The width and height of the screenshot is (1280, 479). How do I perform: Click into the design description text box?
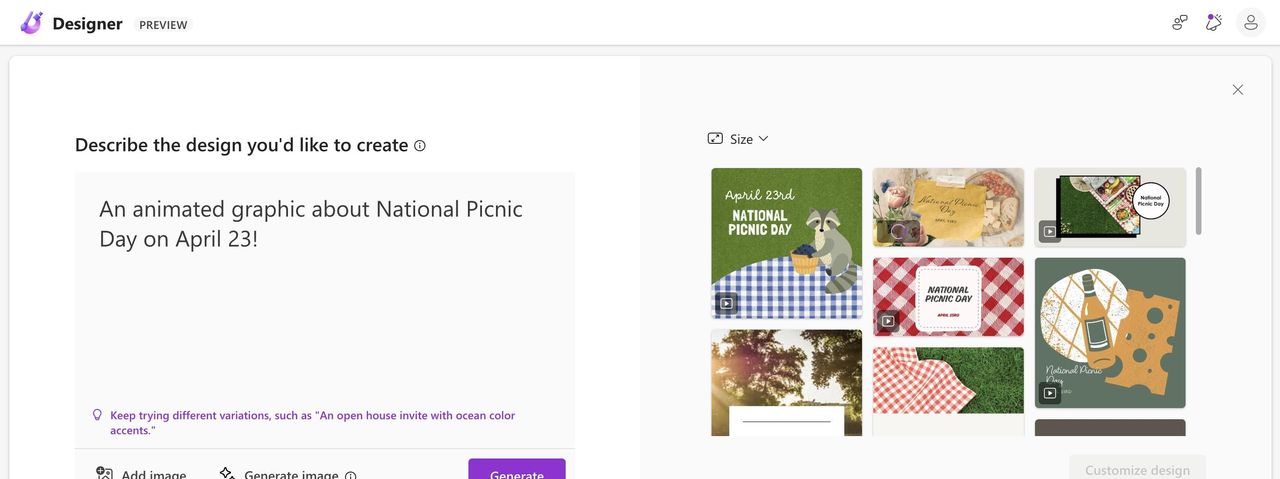(324, 300)
